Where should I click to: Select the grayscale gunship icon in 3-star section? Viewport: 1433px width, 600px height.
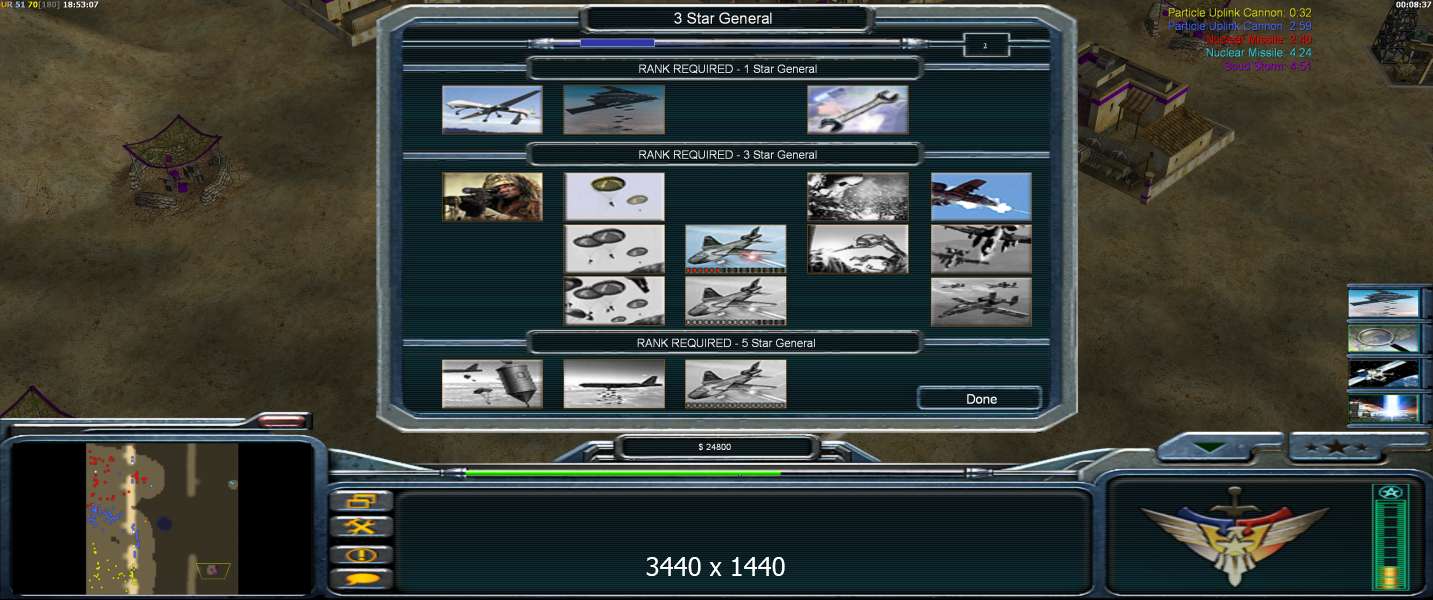pos(736,301)
